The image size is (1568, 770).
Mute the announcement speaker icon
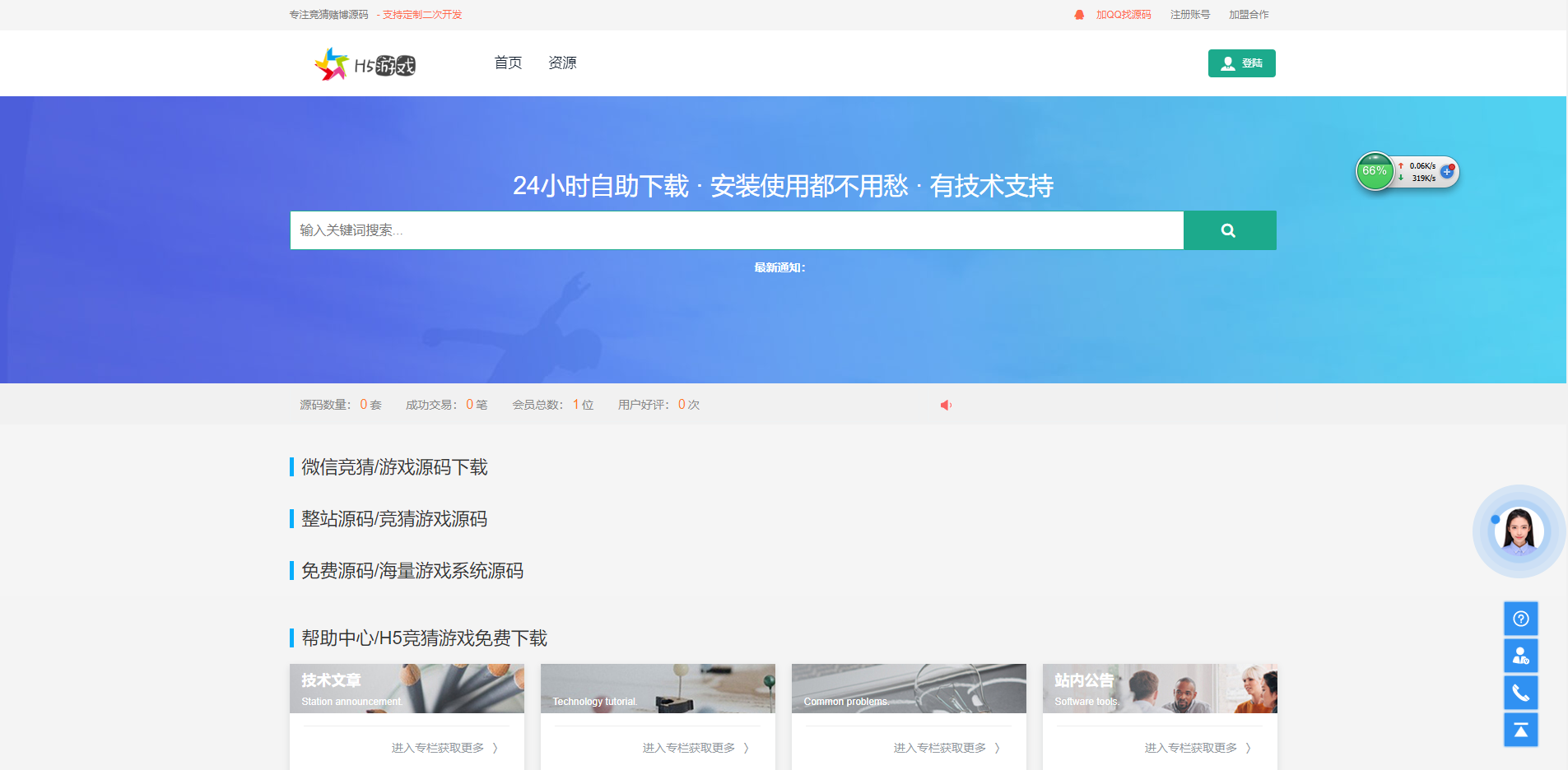945,404
